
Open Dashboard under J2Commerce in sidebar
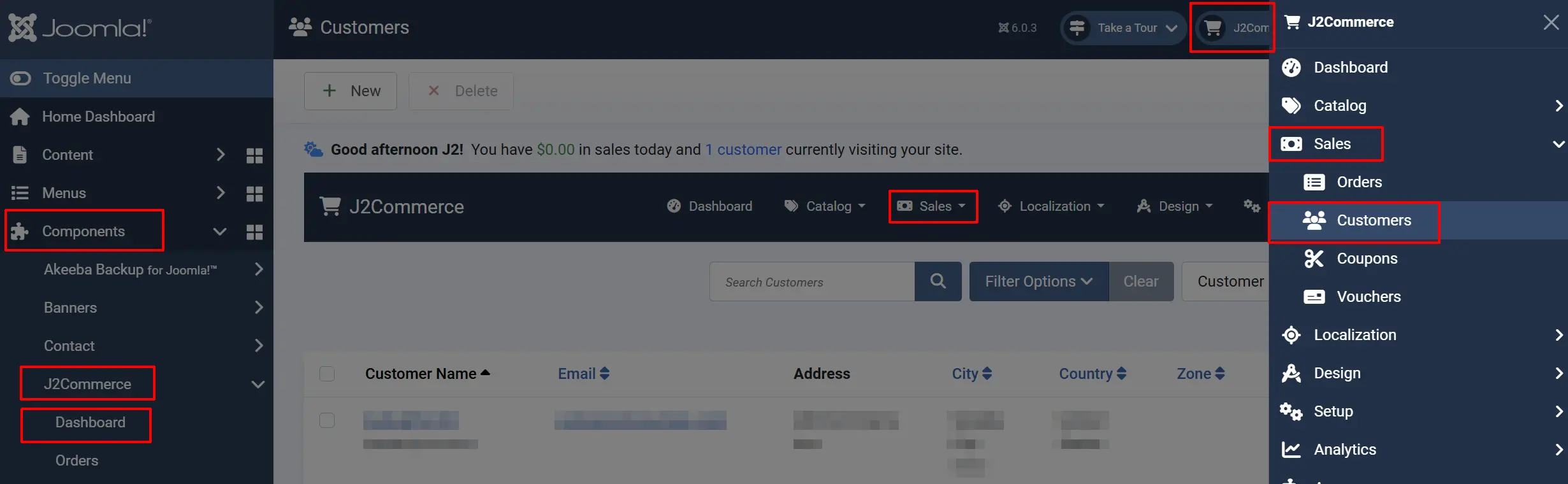click(x=91, y=422)
